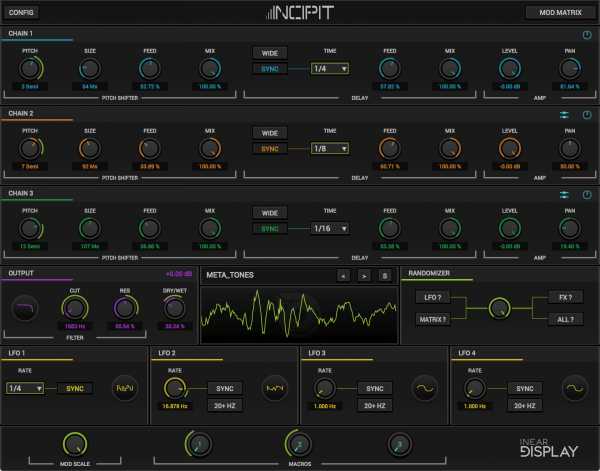Open Chain 3 delay Time 1/16 dropdown

pyautogui.click(x=330, y=229)
